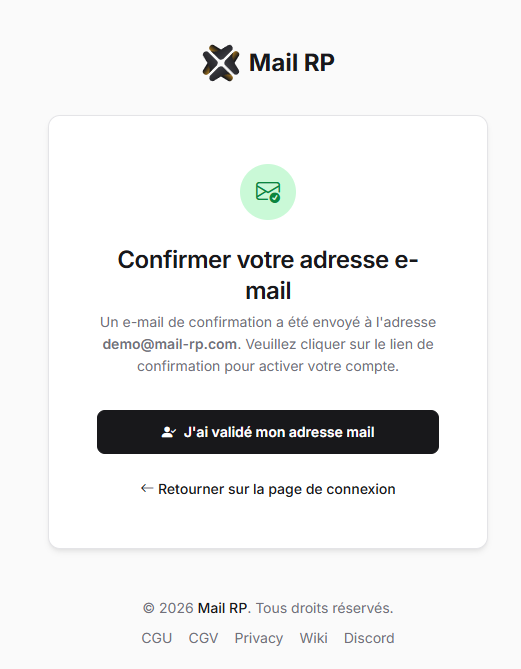This screenshot has width=521, height=669.
Task: Open the Discord footer link
Action: click(x=369, y=638)
